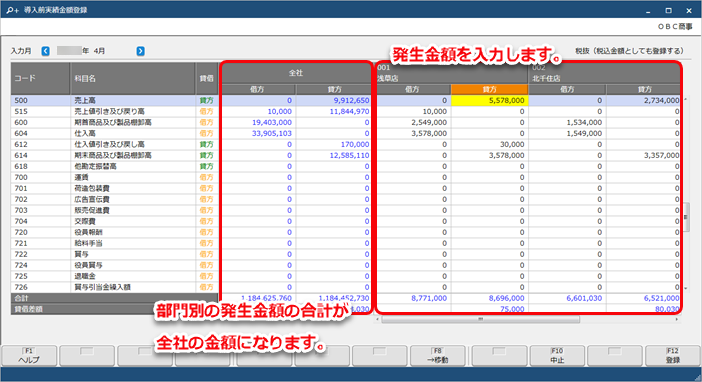Image resolution: width=702 pixels, height=382 pixels.
Task: Click F1 ヘルプ function button
Action: (29, 356)
